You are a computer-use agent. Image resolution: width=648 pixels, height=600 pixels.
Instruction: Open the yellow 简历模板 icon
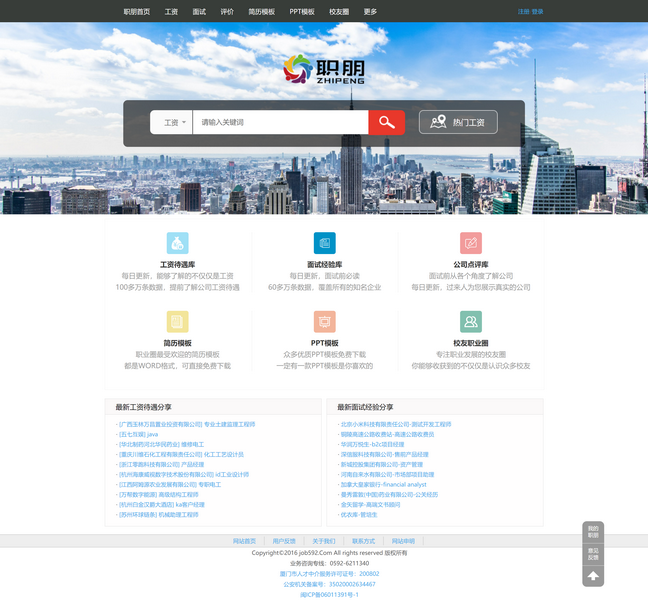coord(177,321)
